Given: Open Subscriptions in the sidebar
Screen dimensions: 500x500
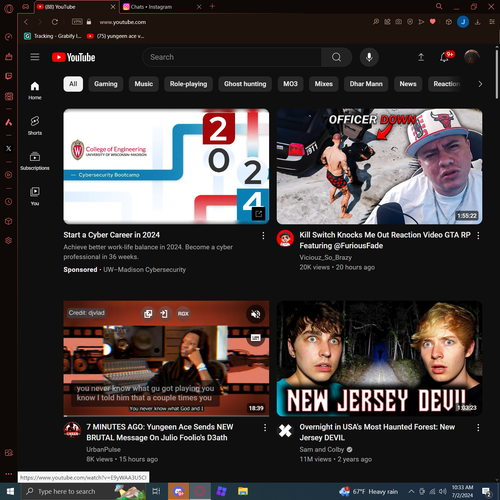Looking at the screenshot, I should (35, 161).
